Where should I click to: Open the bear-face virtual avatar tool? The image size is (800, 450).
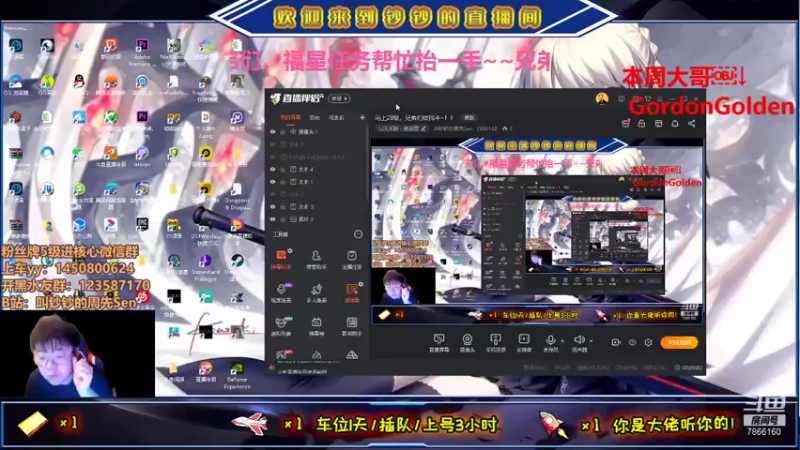[x=281, y=326]
